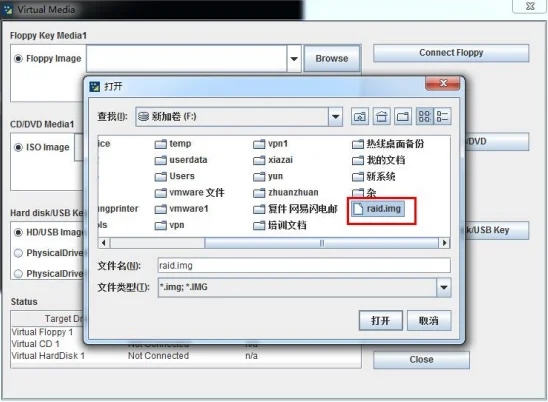This screenshot has height=402, width=548.
Task: Select the HD/USB Image radio button
Action: point(18,232)
